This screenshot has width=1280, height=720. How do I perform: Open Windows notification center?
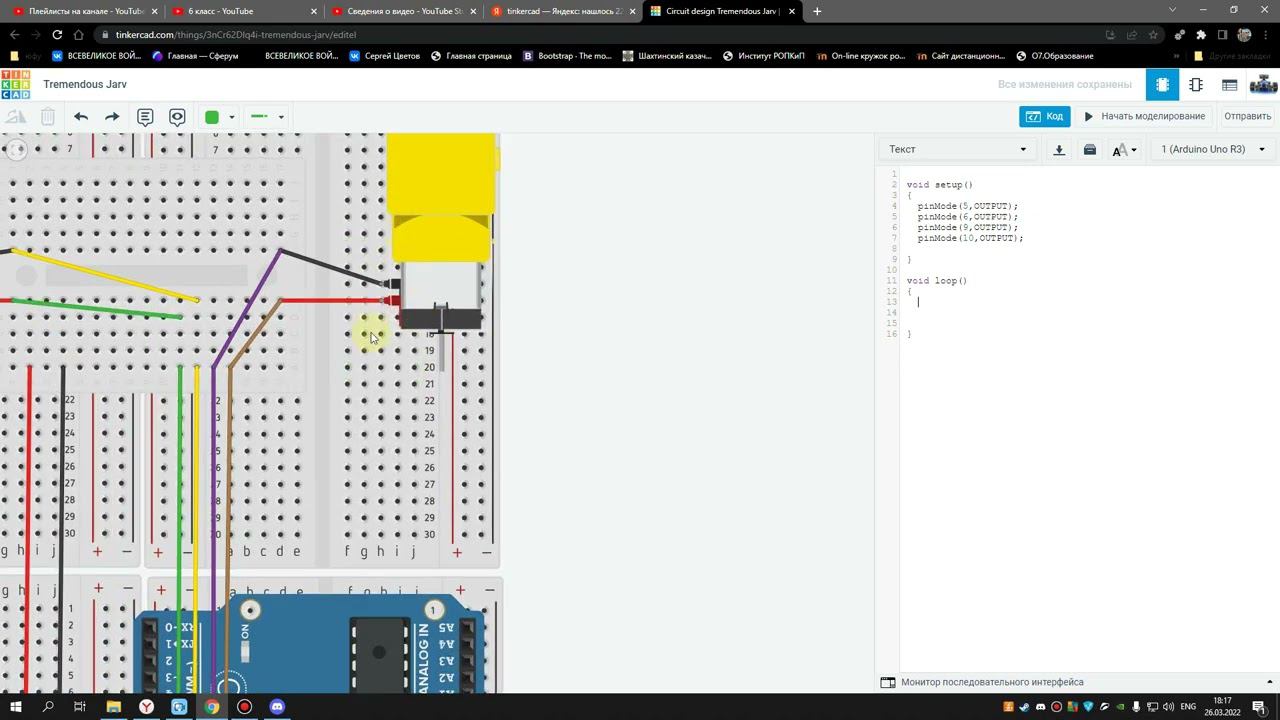tap(1259, 707)
